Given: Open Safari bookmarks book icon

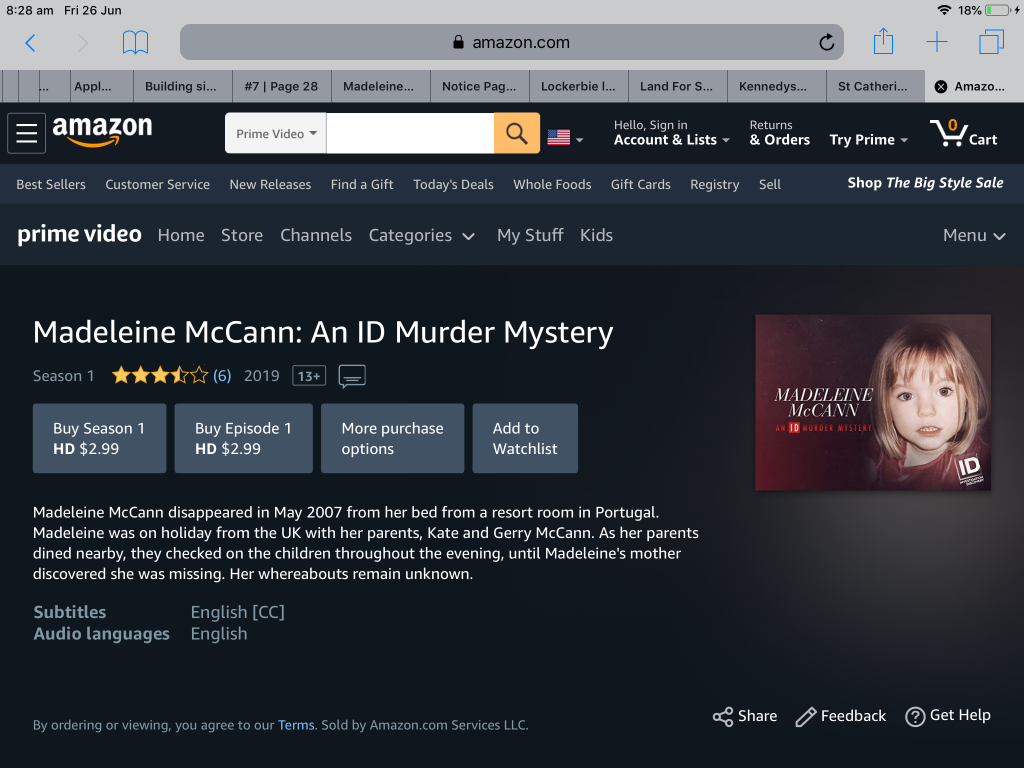Looking at the screenshot, I should click(x=135, y=42).
